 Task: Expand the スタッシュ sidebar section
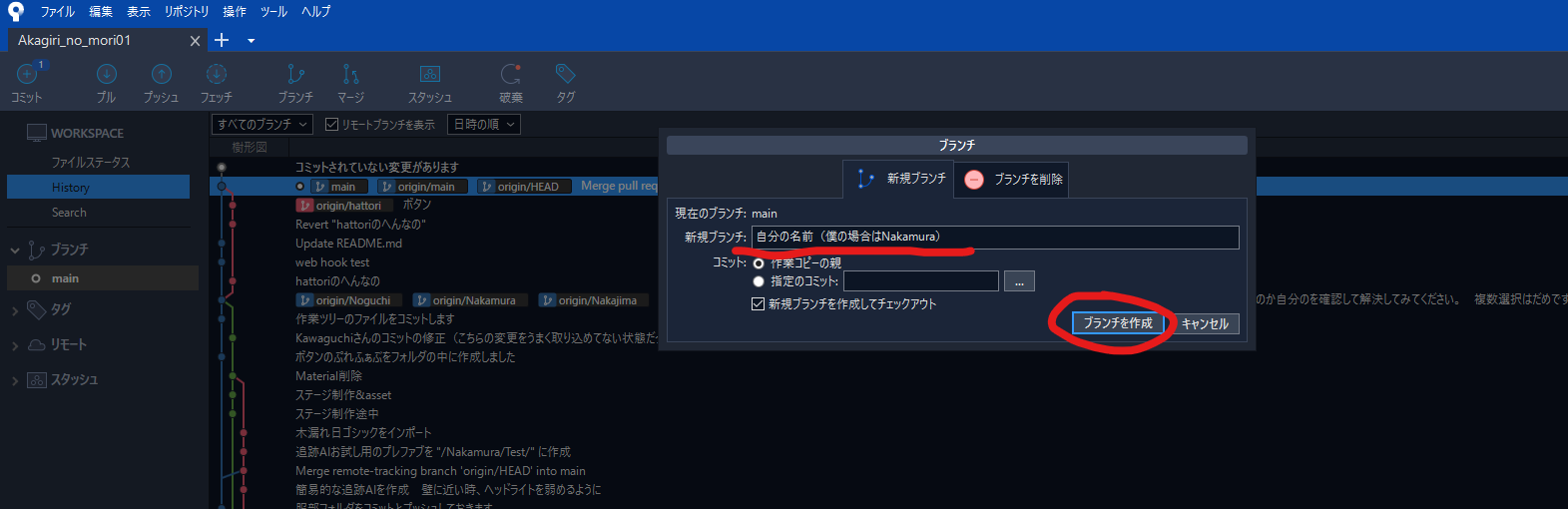point(15,380)
